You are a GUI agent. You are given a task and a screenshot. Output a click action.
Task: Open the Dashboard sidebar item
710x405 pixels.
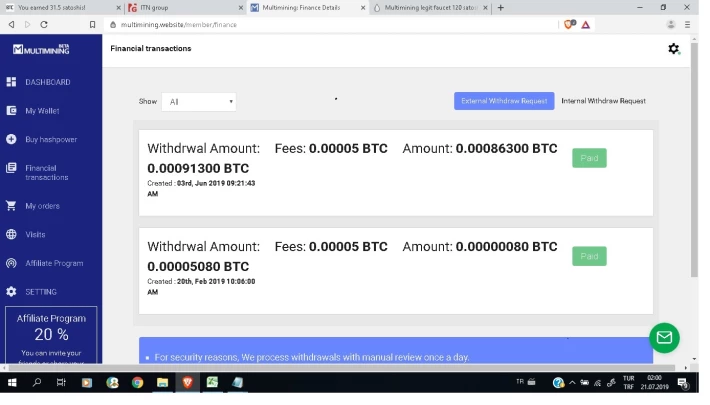click(39, 83)
